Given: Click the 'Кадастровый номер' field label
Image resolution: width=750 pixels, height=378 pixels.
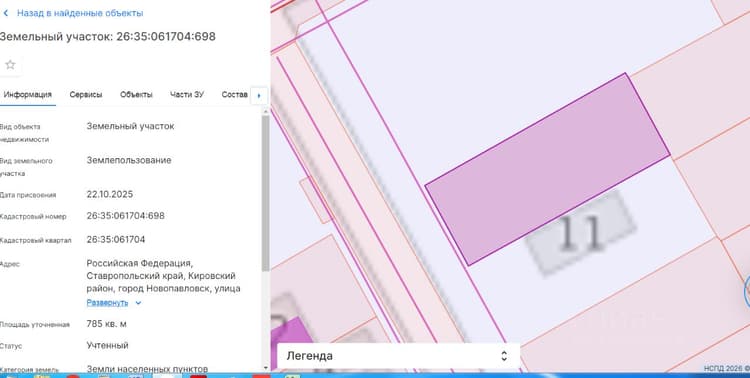Looking at the screenshot, I should [x=33, y=217].
